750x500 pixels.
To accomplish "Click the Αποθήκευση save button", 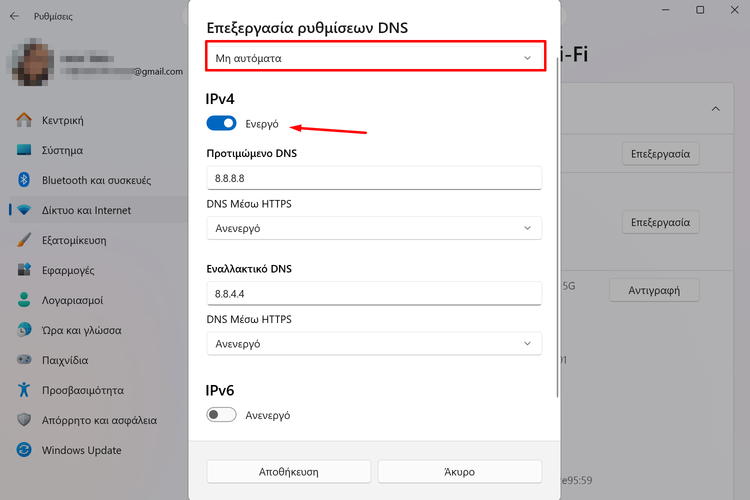I will [x=289, y=471].
